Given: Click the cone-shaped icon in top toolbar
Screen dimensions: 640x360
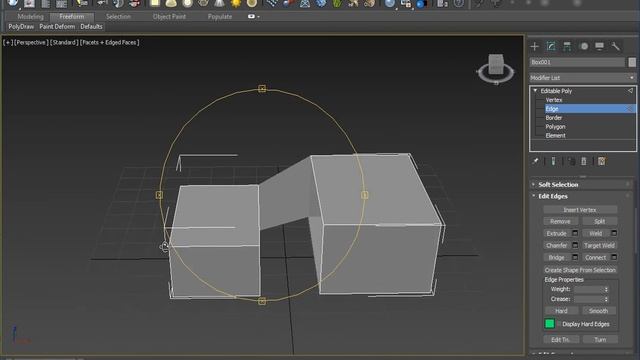Looking at the screenshot, I should click(x=219, y=4).
